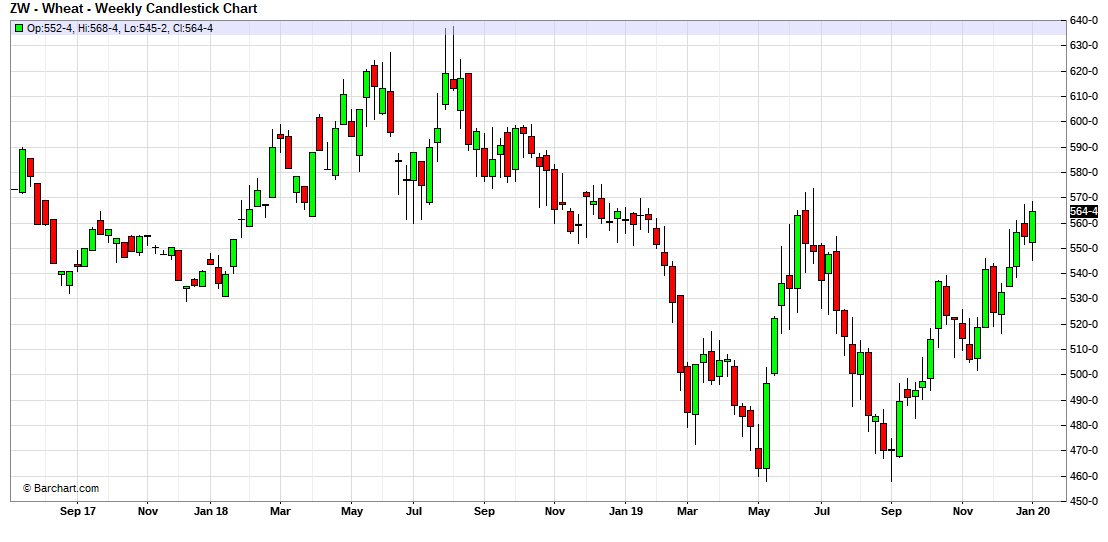Select the Jan 19 x-axis label

pos(625,511)
